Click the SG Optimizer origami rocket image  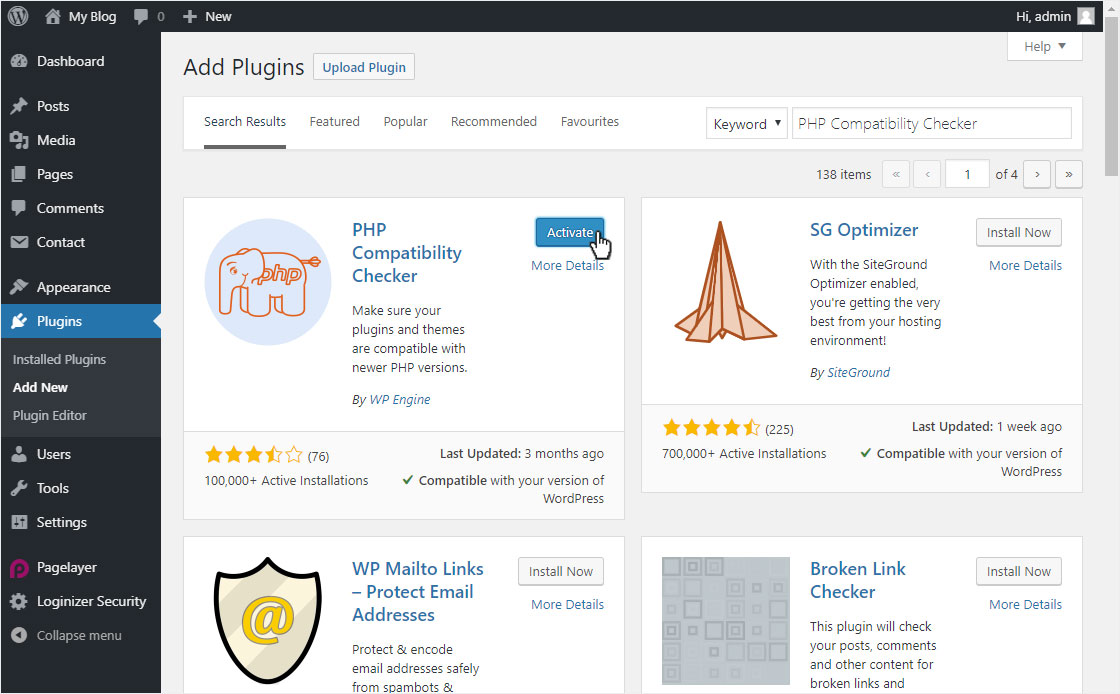click(x=726, y=282)
